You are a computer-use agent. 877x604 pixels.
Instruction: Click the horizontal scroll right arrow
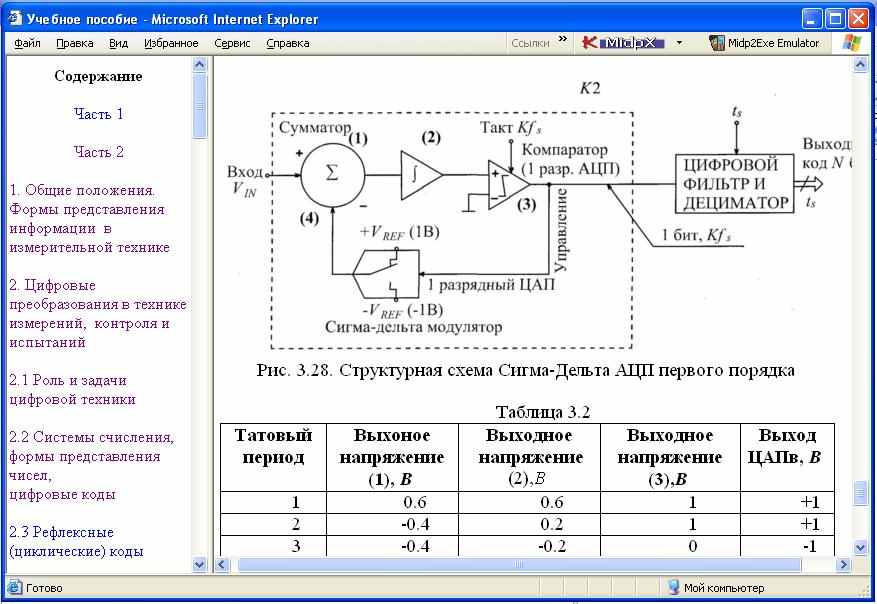click(843, 564)
